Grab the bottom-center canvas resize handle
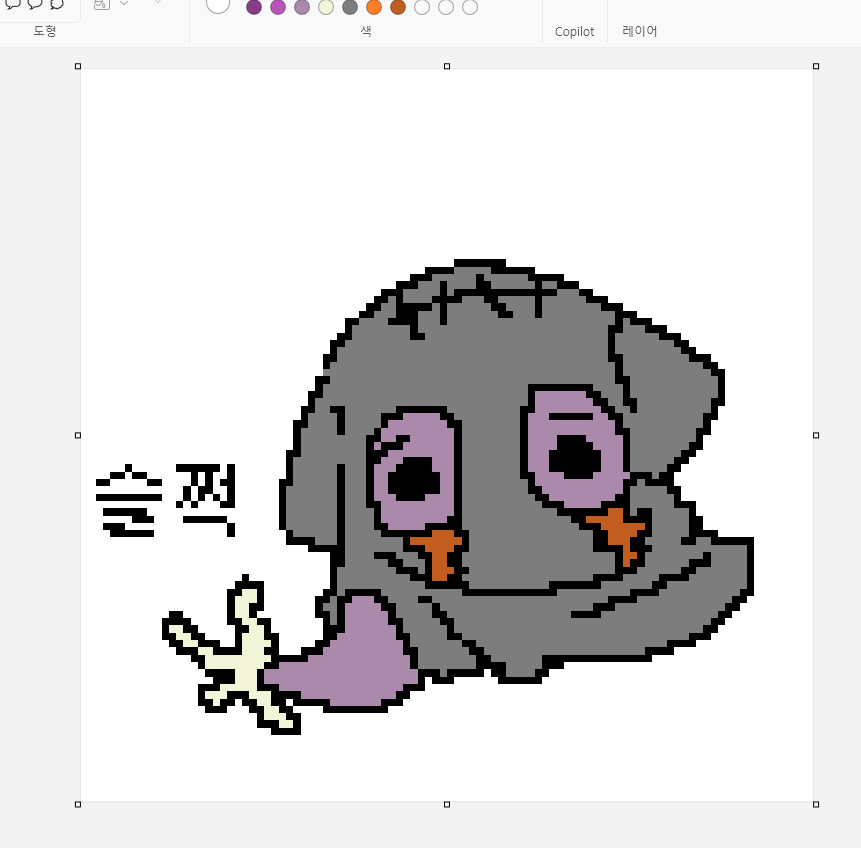This screenshot has height=848, width=861. coord(447,805)
